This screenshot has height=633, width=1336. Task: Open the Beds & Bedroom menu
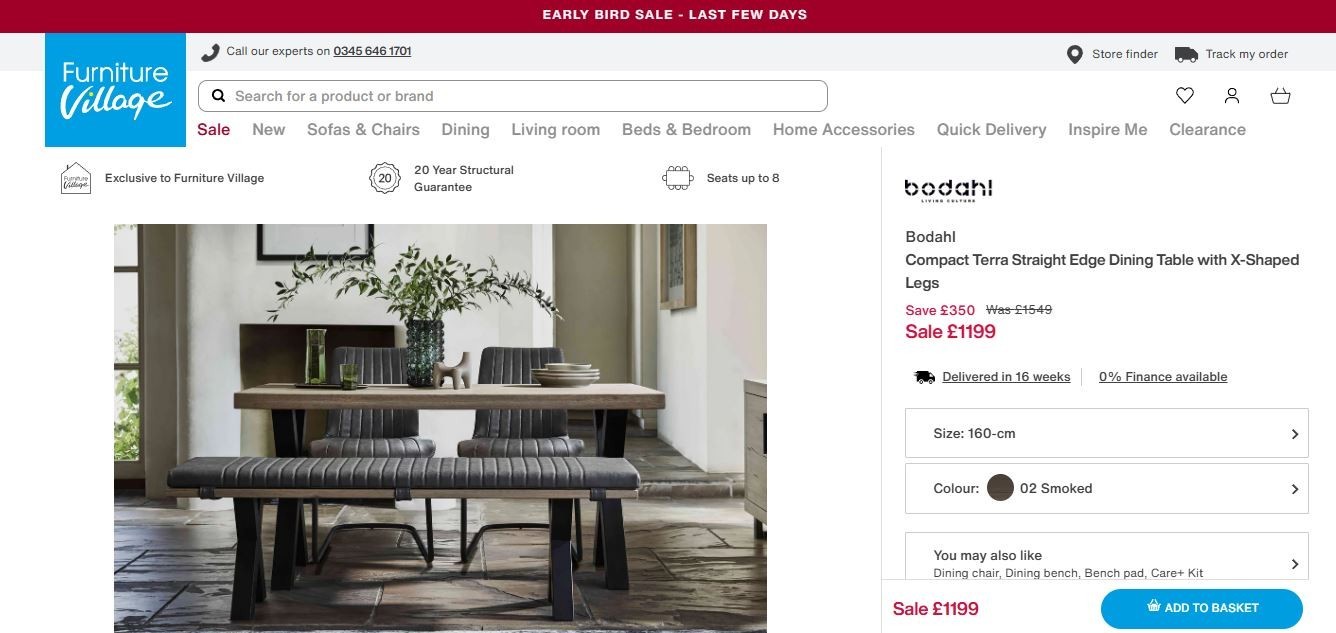pyautogui.click(x=686, y=129)
